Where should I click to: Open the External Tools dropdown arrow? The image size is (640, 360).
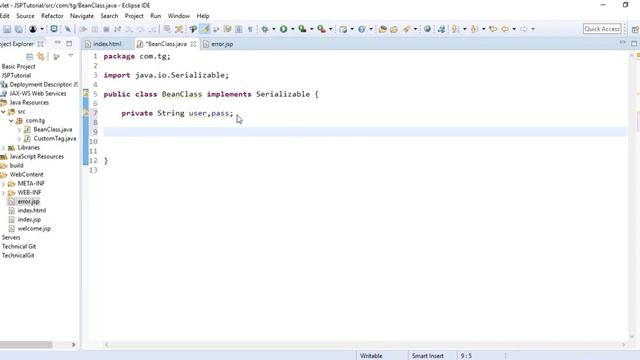331,29
